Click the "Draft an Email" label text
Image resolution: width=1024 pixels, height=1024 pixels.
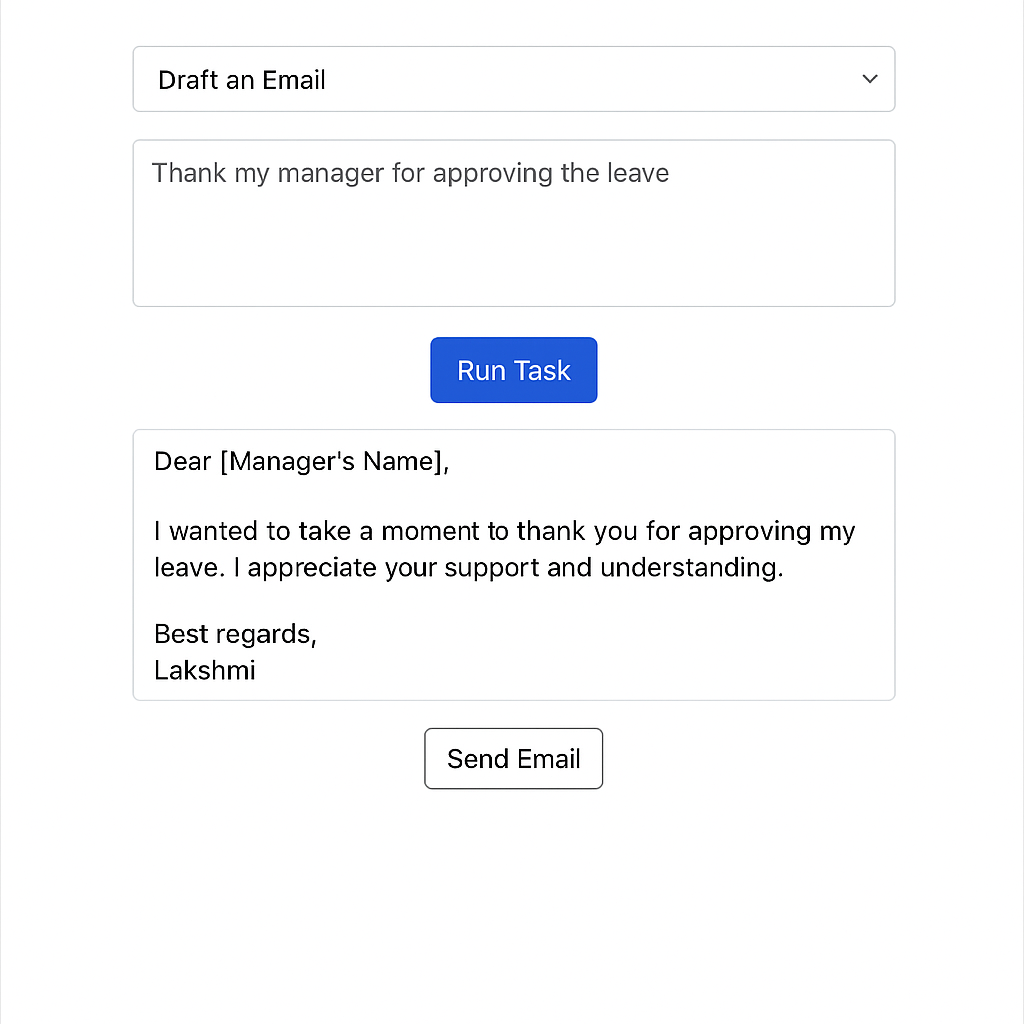[242, 80]
